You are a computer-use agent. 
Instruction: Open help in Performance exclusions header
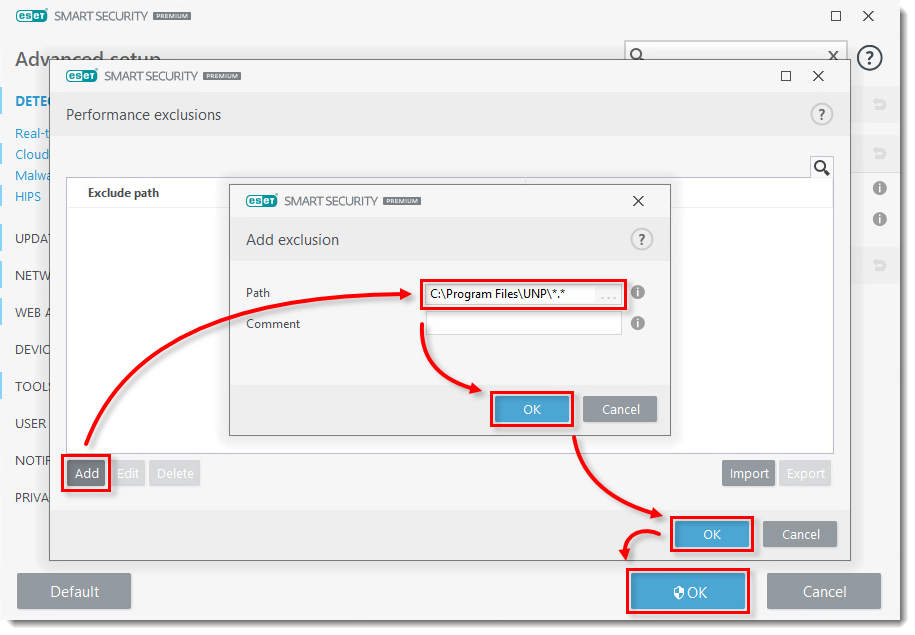[822, 114]
